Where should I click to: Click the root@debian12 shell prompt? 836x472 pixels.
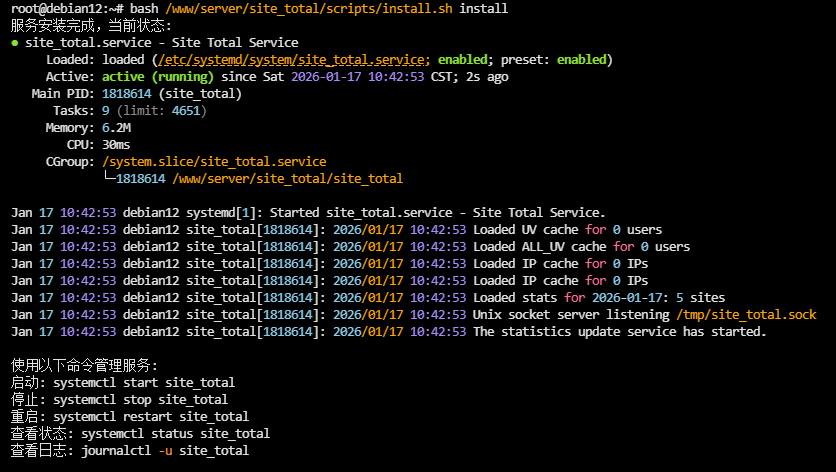[52, 9]
